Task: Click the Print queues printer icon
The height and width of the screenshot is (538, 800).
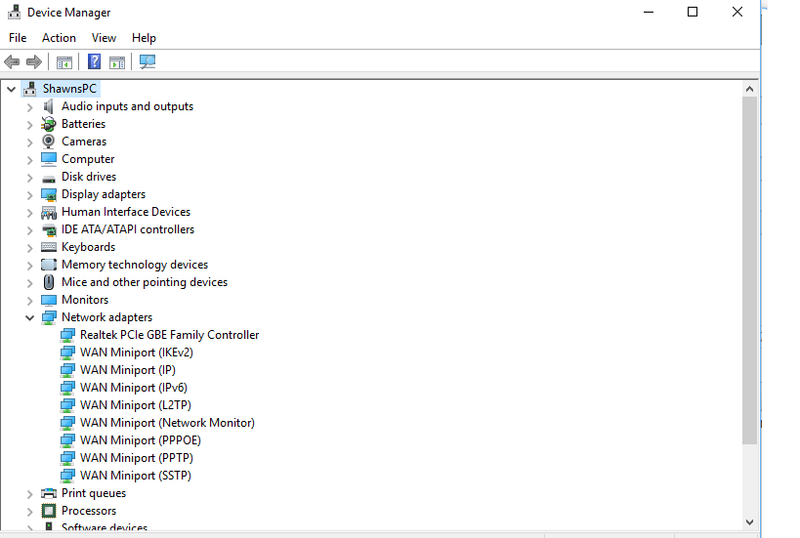Action: [48, 493]
